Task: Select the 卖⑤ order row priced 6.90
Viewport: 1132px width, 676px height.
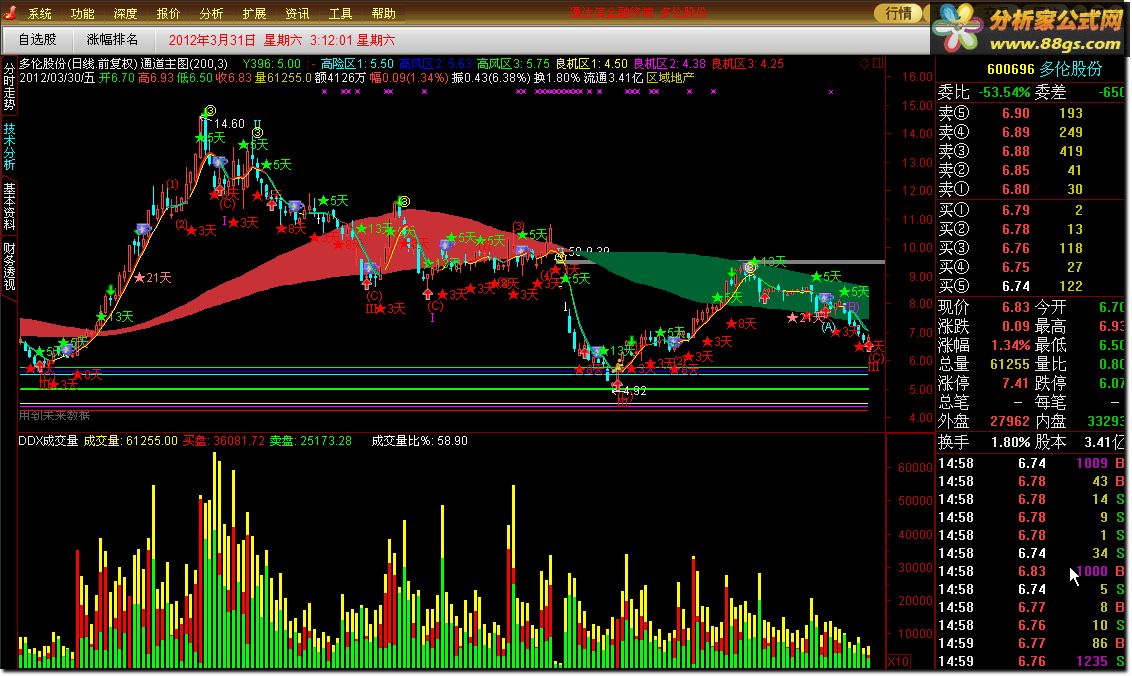Action: pyautogui.click(x=1031, y=113)
